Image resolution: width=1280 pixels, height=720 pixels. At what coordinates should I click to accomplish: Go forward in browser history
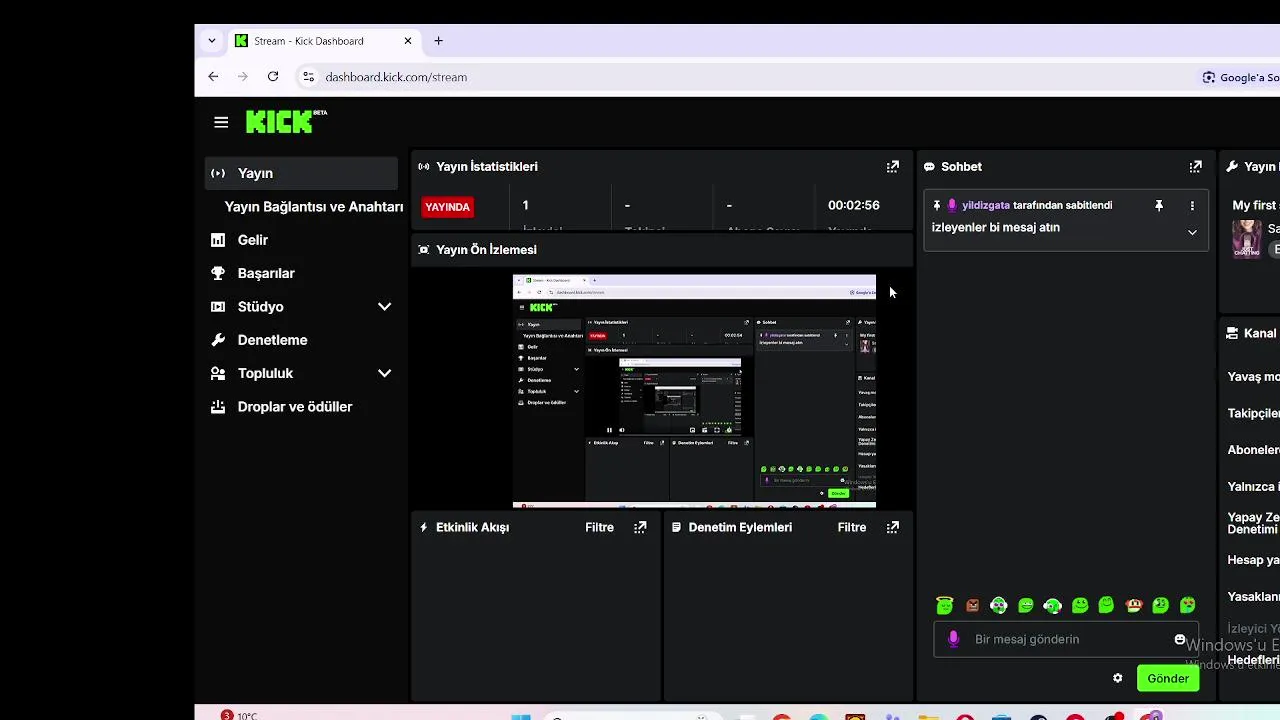(242, 76)
